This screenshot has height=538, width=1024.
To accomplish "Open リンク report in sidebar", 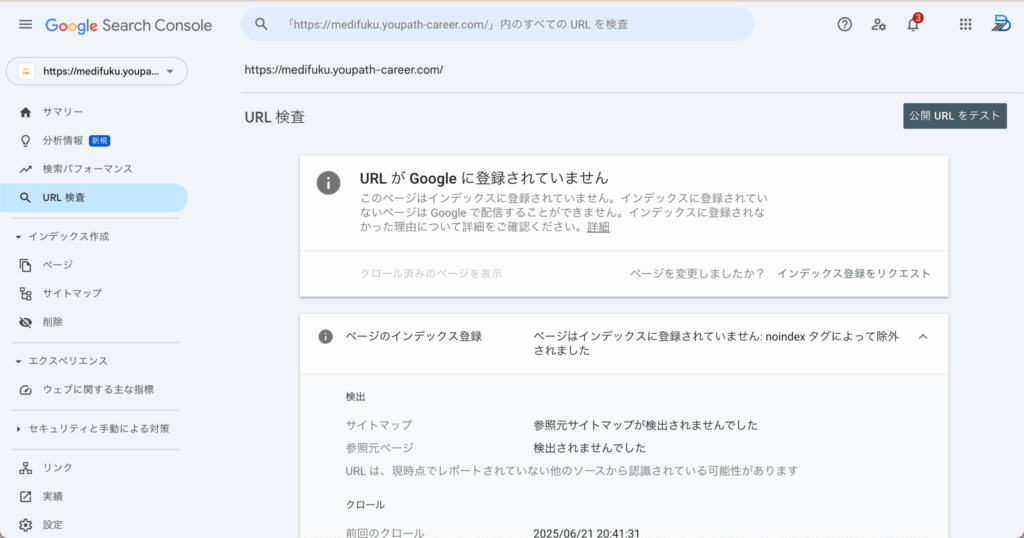I will point(94,468).
